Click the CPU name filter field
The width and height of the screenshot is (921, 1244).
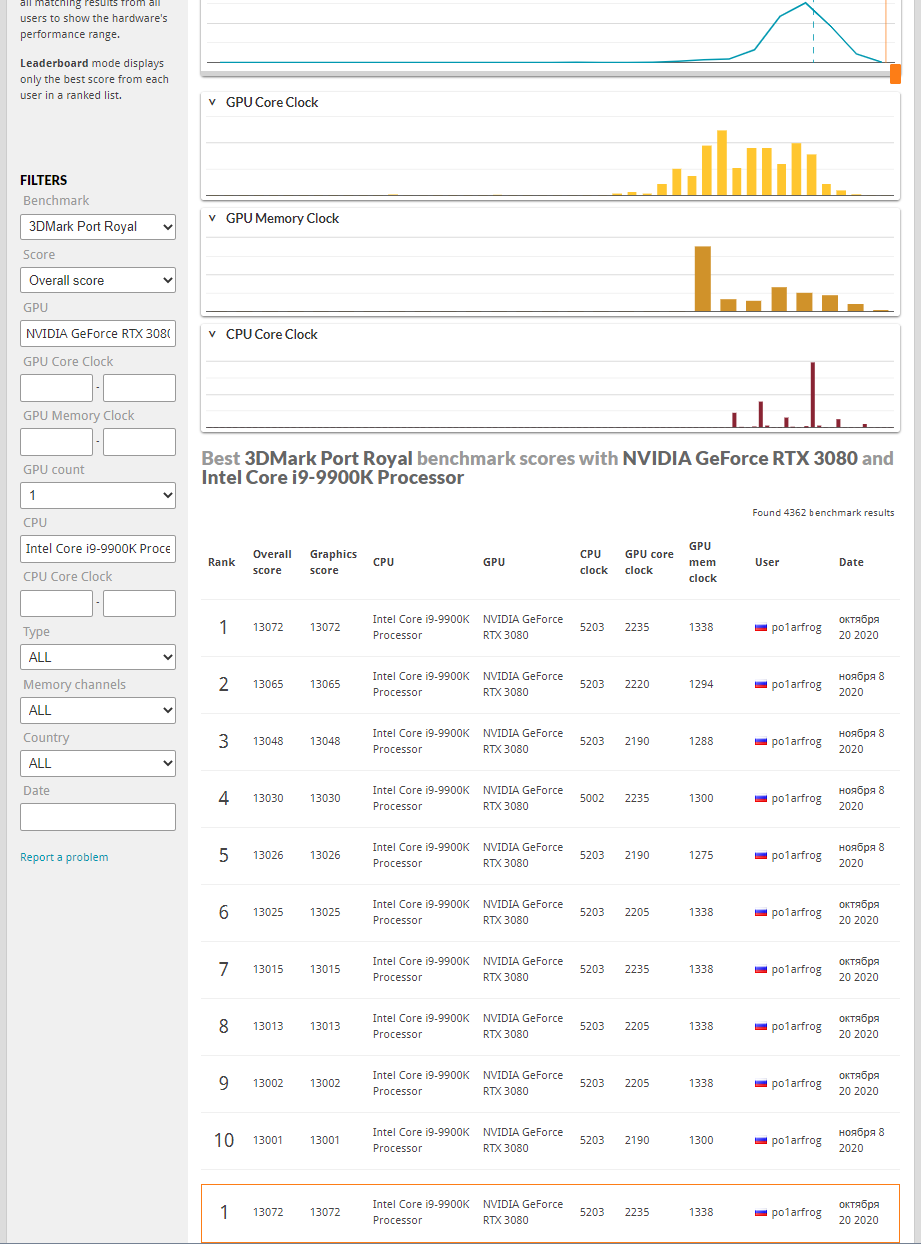tap(98, 549)
